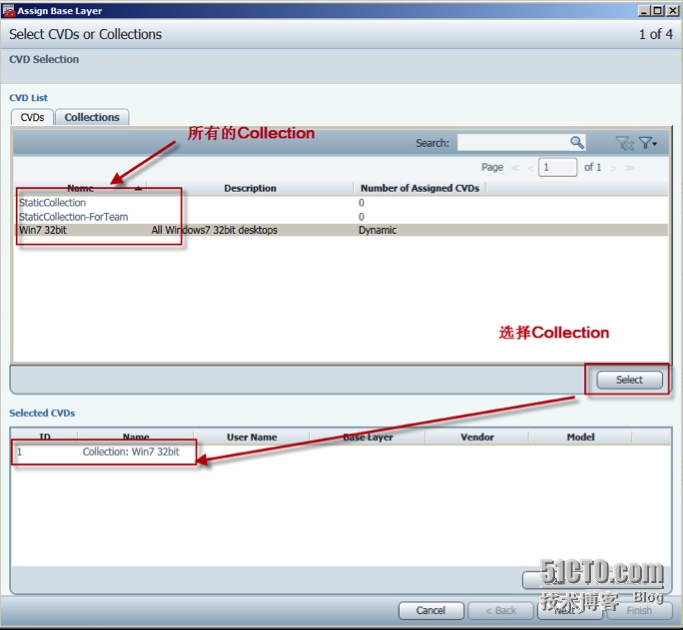Screen dimensions: 683x630
Task: Go to the first page arrow
Action: 515,168
